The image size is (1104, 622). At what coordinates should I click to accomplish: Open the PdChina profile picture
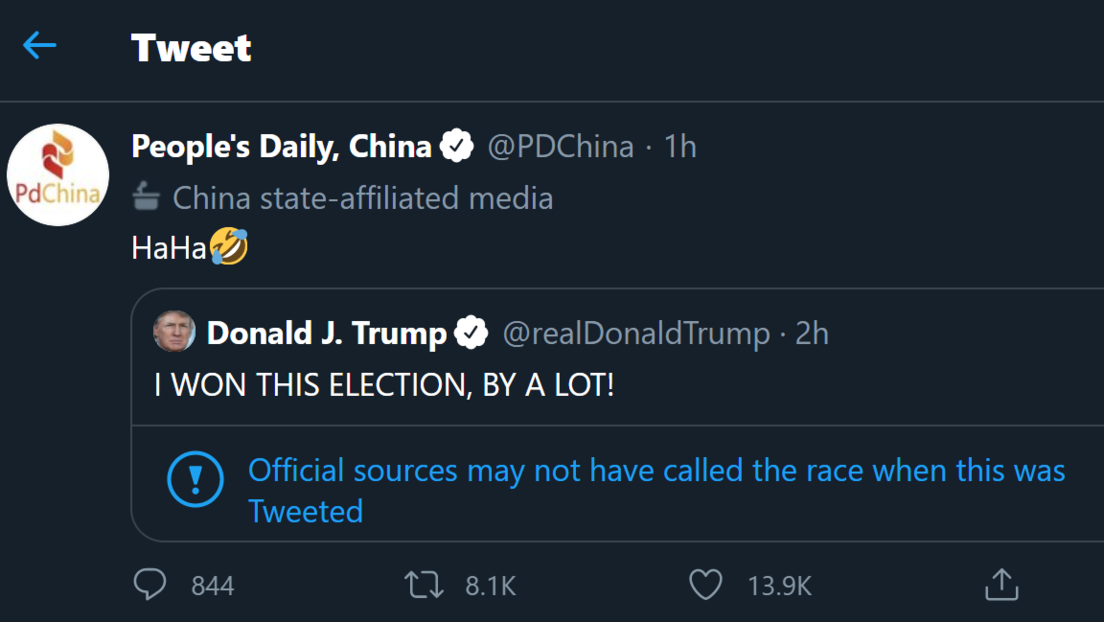coord(57,174)
